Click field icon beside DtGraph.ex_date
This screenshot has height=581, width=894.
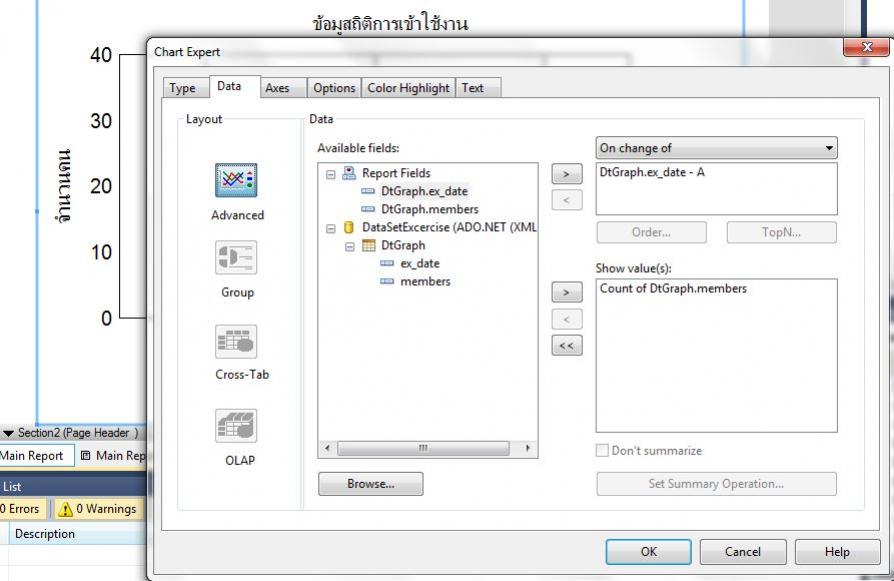[368, 191]
